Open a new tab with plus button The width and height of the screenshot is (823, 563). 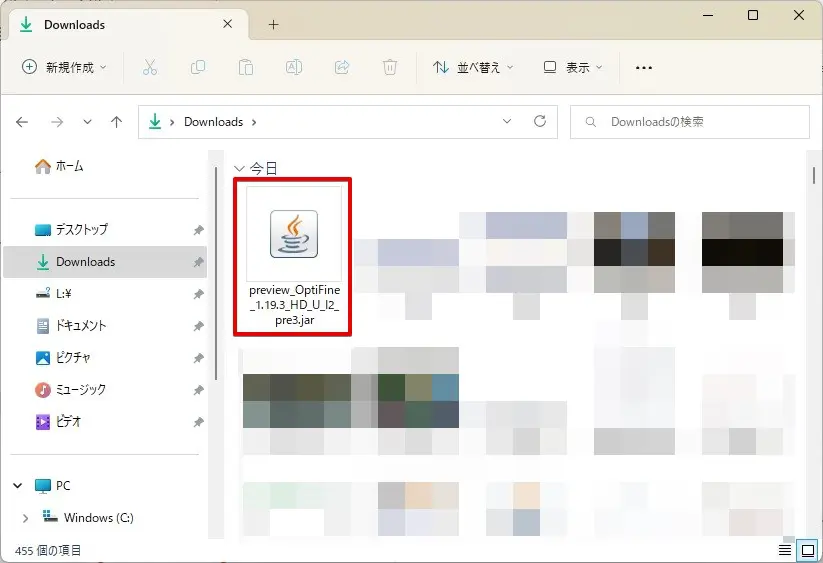273,24
